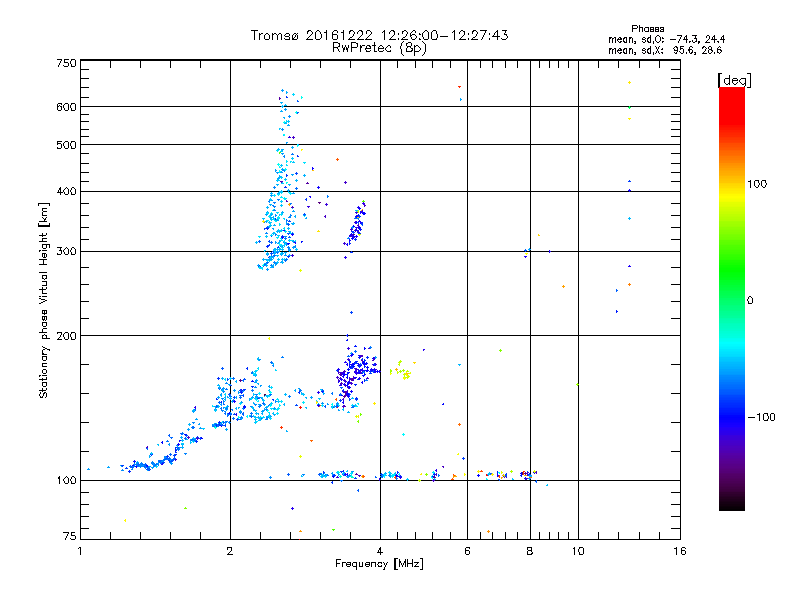Click the y-axis tick label '75'
The height and width of the screenshot is (600, 800).
point(70,536)
